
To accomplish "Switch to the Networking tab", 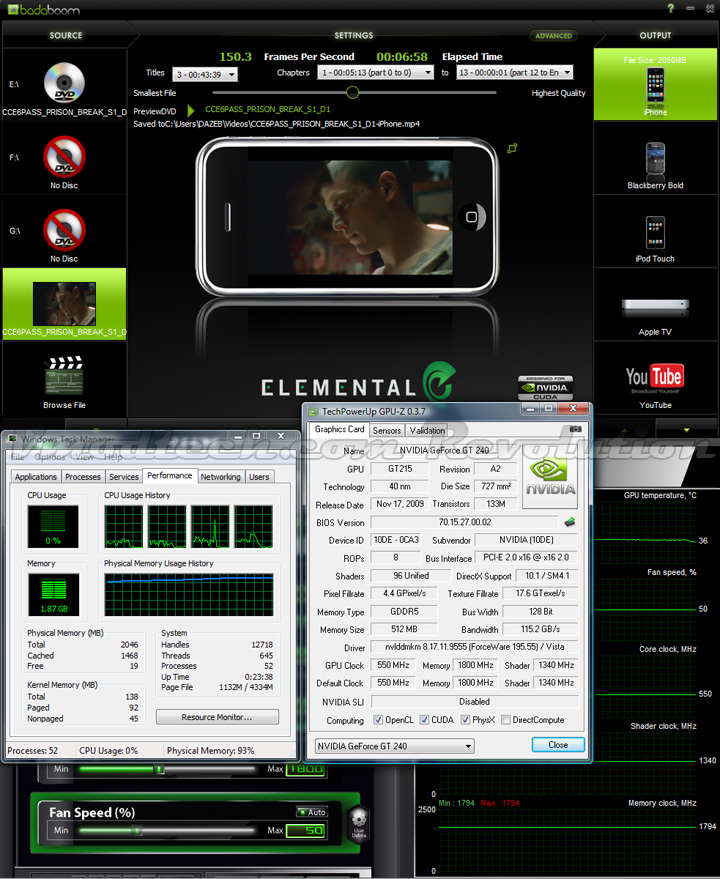I will 221,476.
